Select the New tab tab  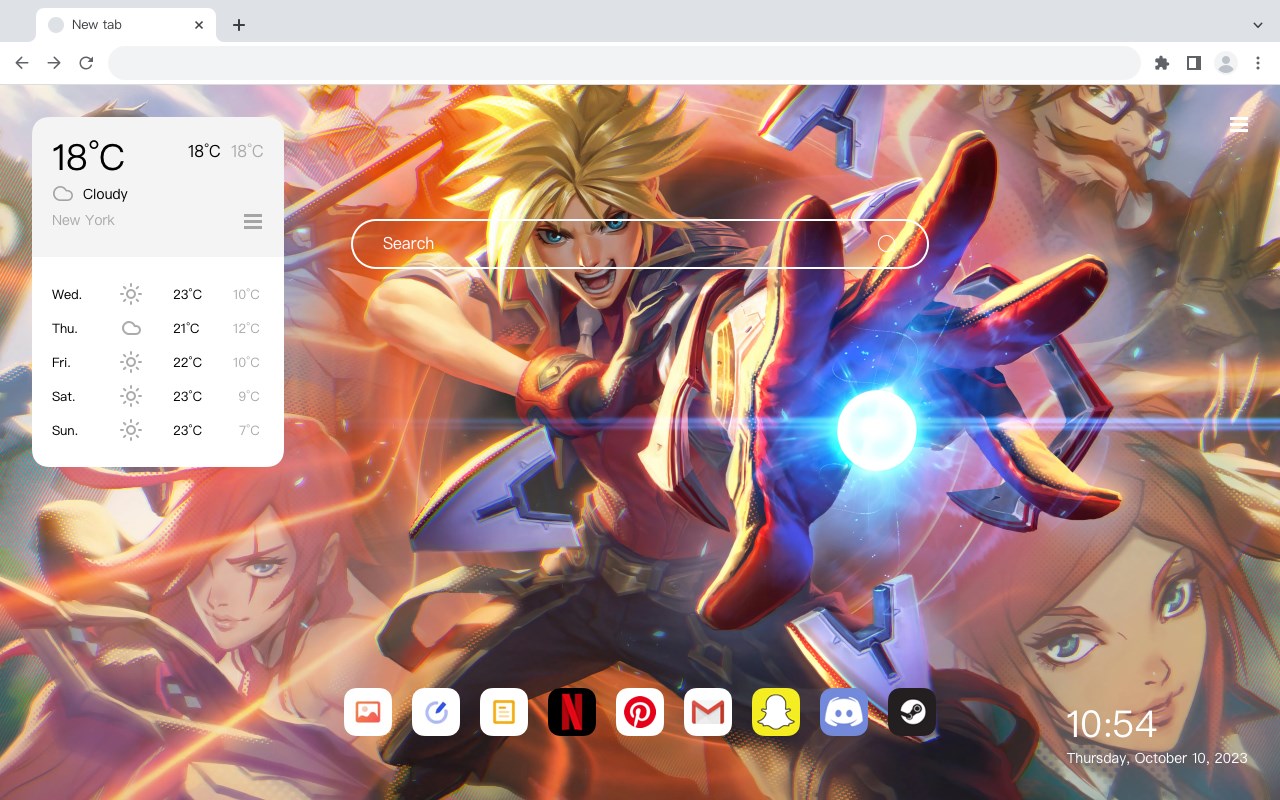(x=126, y=25)
